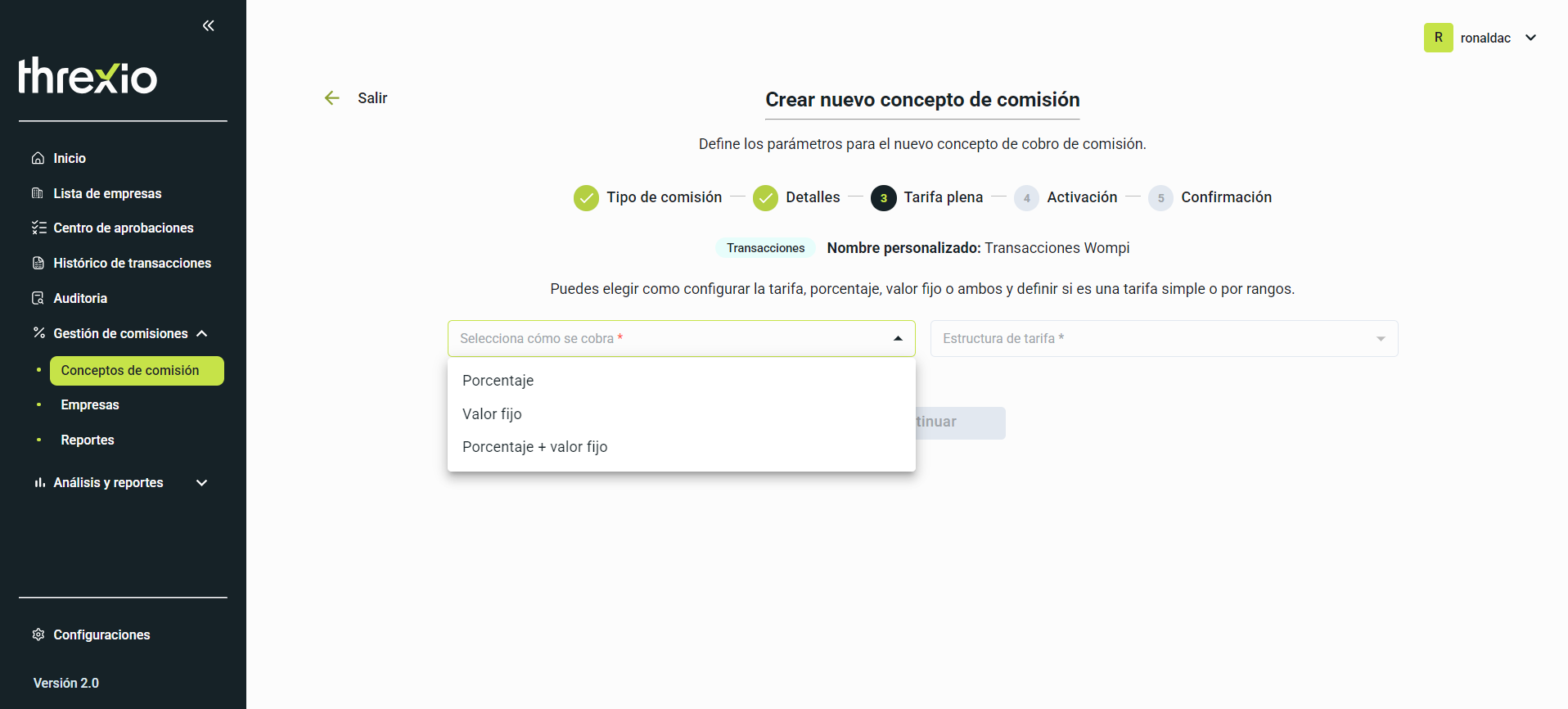Open Reportes under Gestión de comisiones
1568x709 pixels.
88,440
